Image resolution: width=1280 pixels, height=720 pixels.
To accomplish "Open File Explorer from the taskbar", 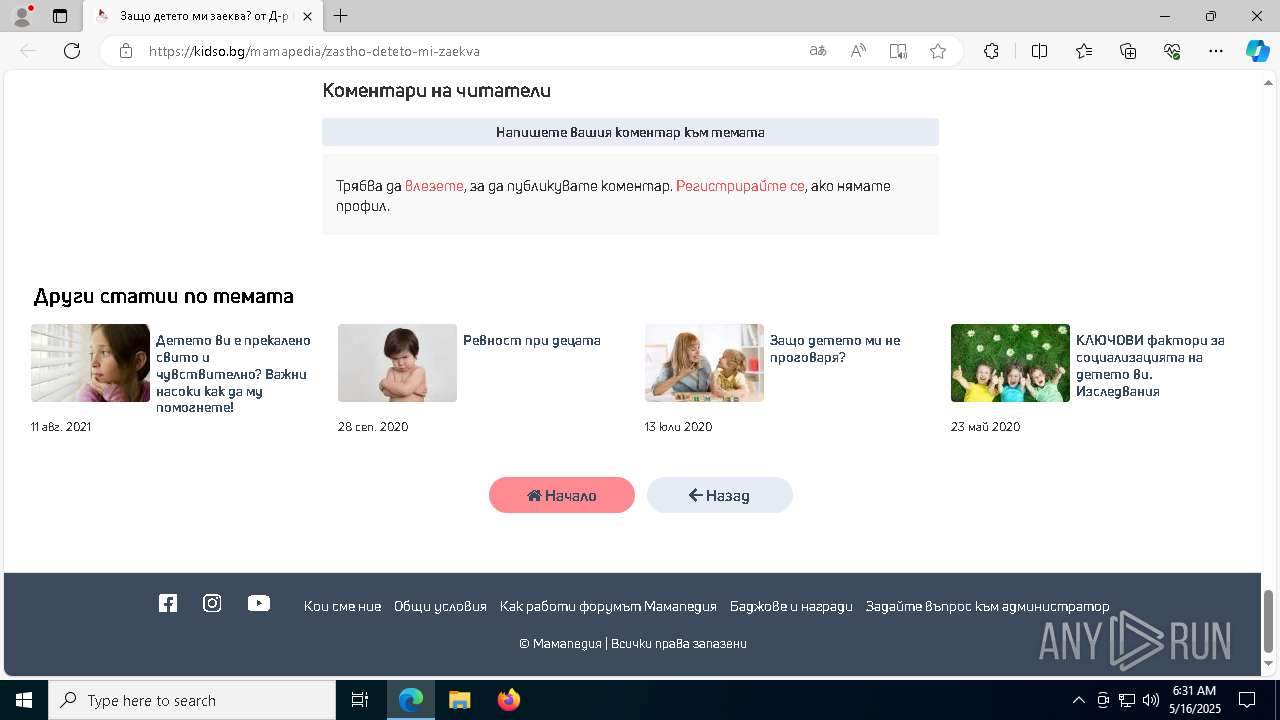I will [459, 700].
